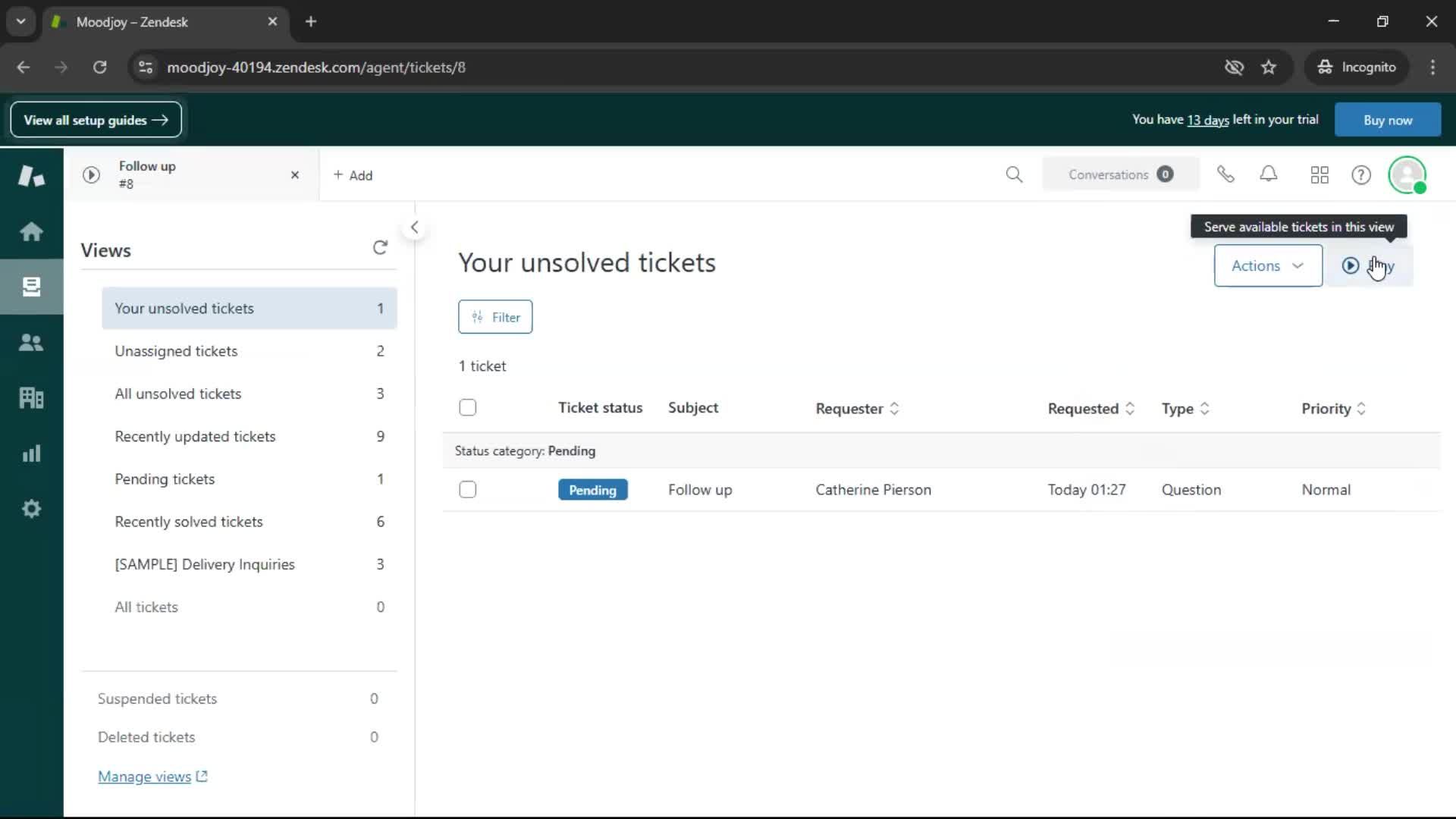The image size is (1456, 819).
Task: Close the Follow up #8 tab
Action: click(295, 175)
